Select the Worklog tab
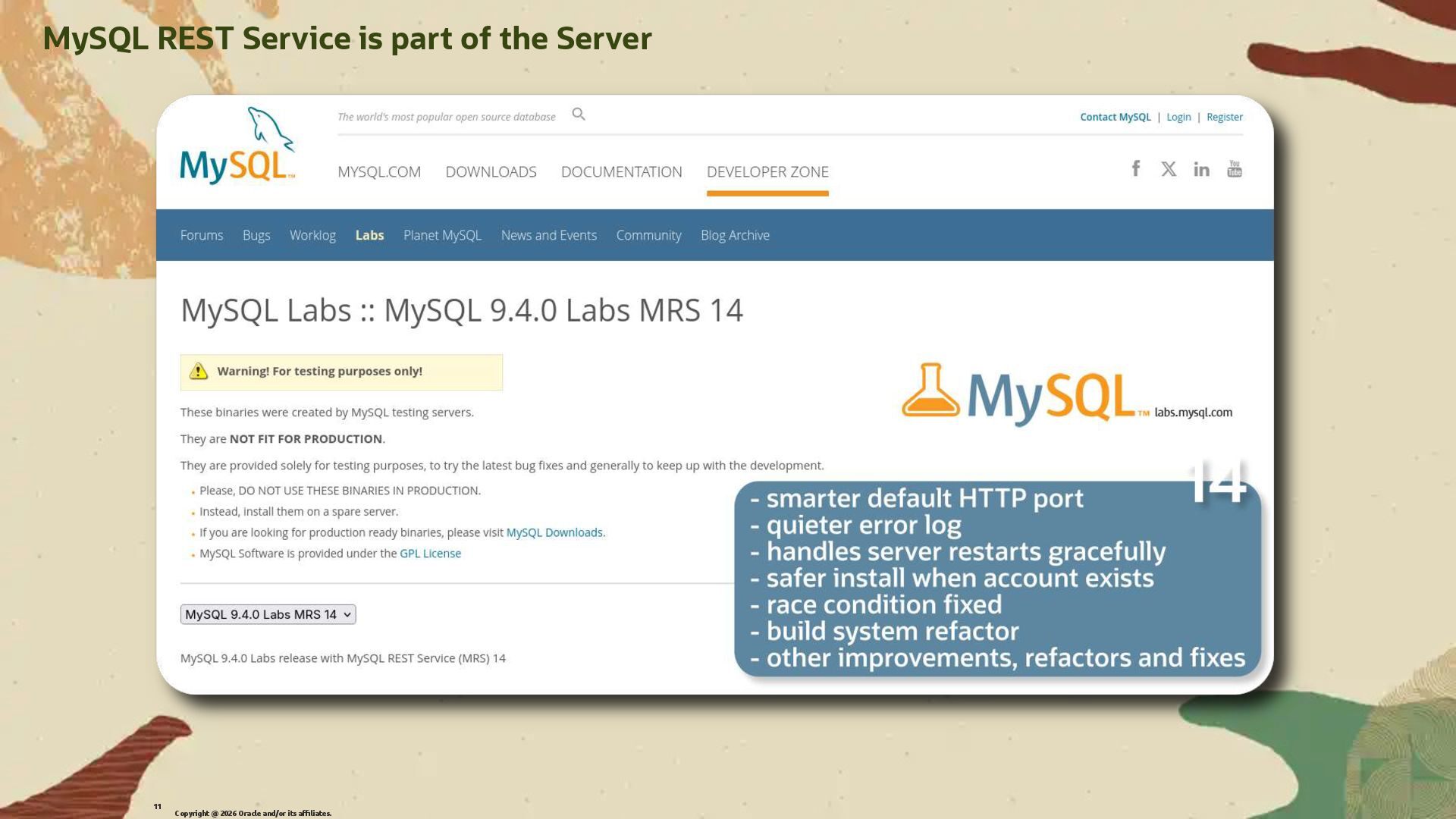1456x819 pixels. pos(312,235)
